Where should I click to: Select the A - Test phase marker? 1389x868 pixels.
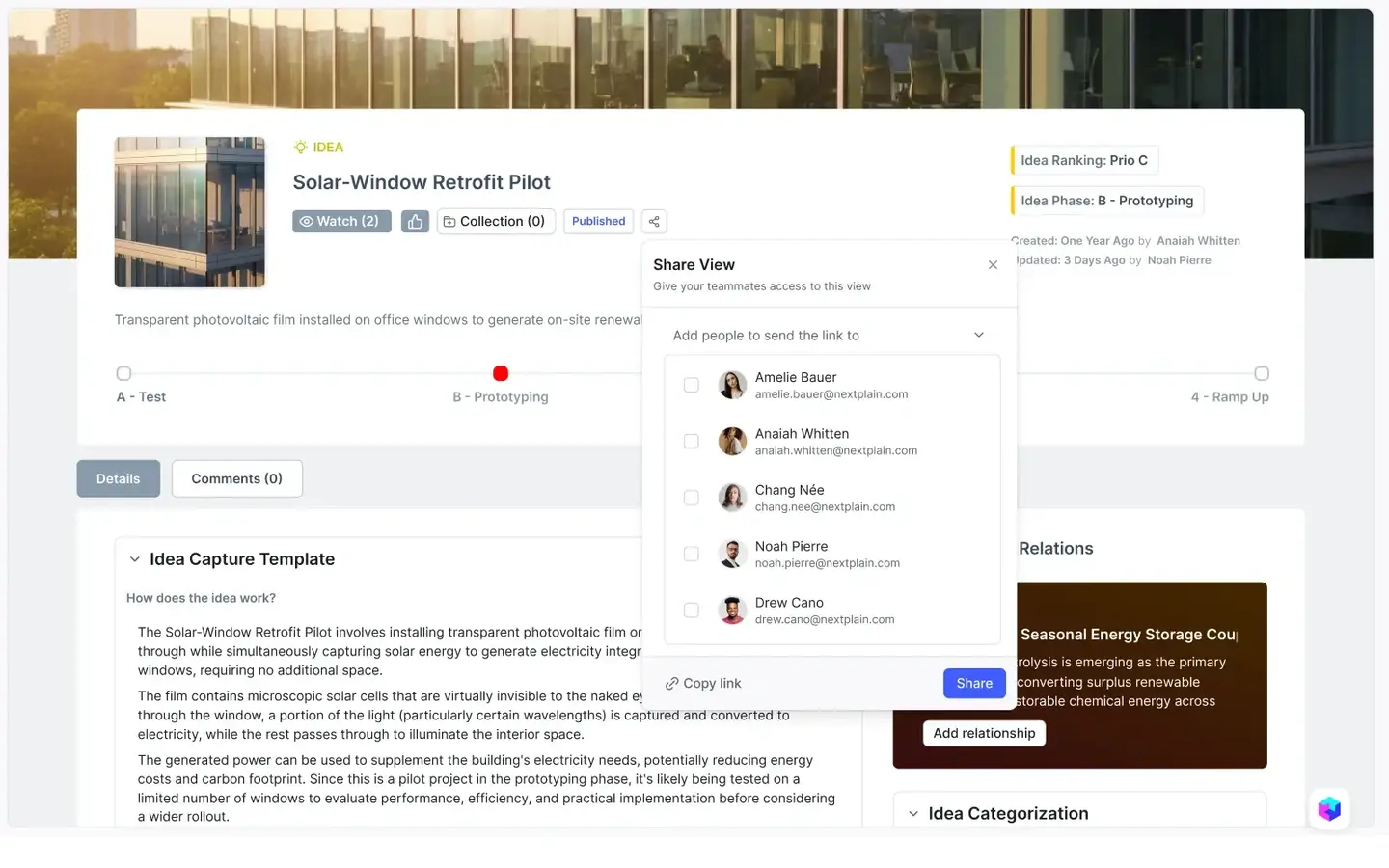[x=123, y=374]
